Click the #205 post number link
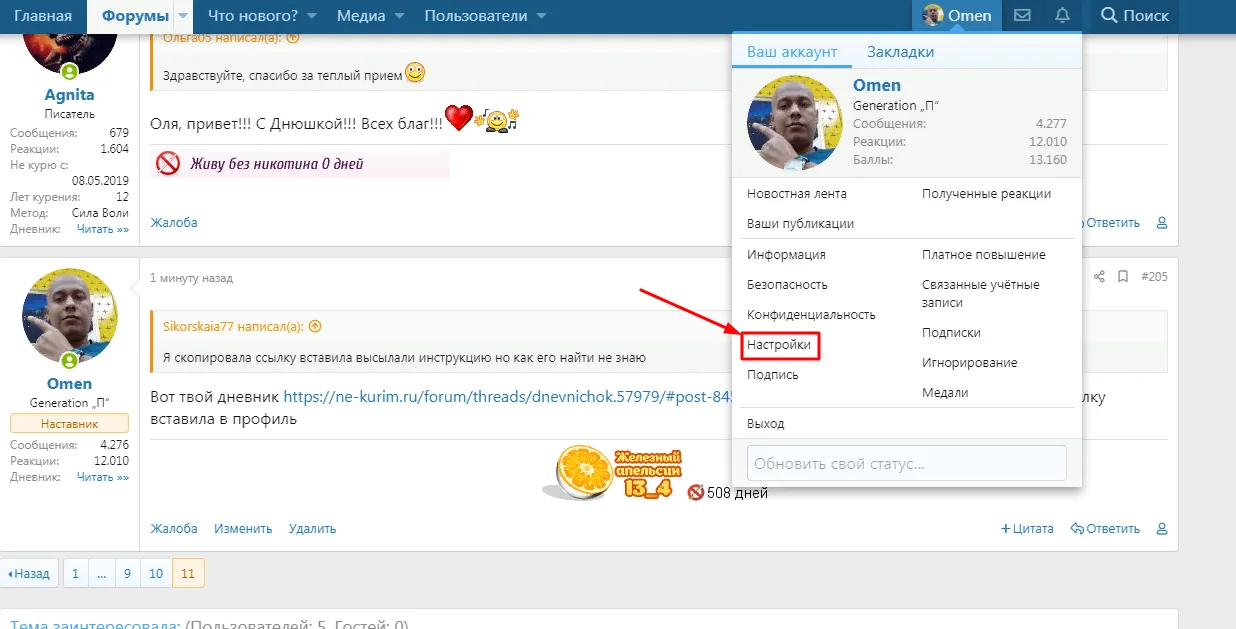This screenshot has width=1236, height=629. click(1154, 277)
